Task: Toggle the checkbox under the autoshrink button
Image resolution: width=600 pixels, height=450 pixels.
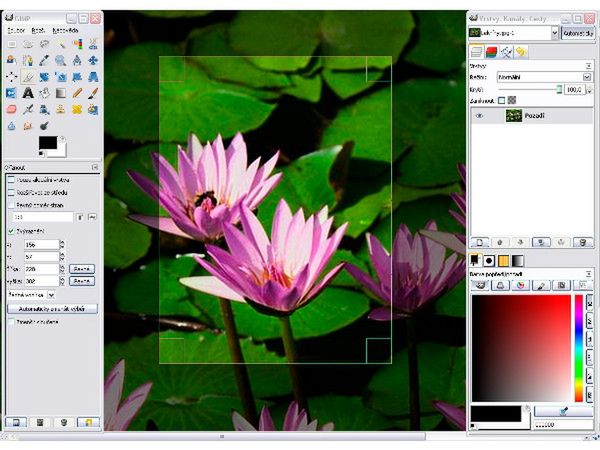Action: [11, 322]
